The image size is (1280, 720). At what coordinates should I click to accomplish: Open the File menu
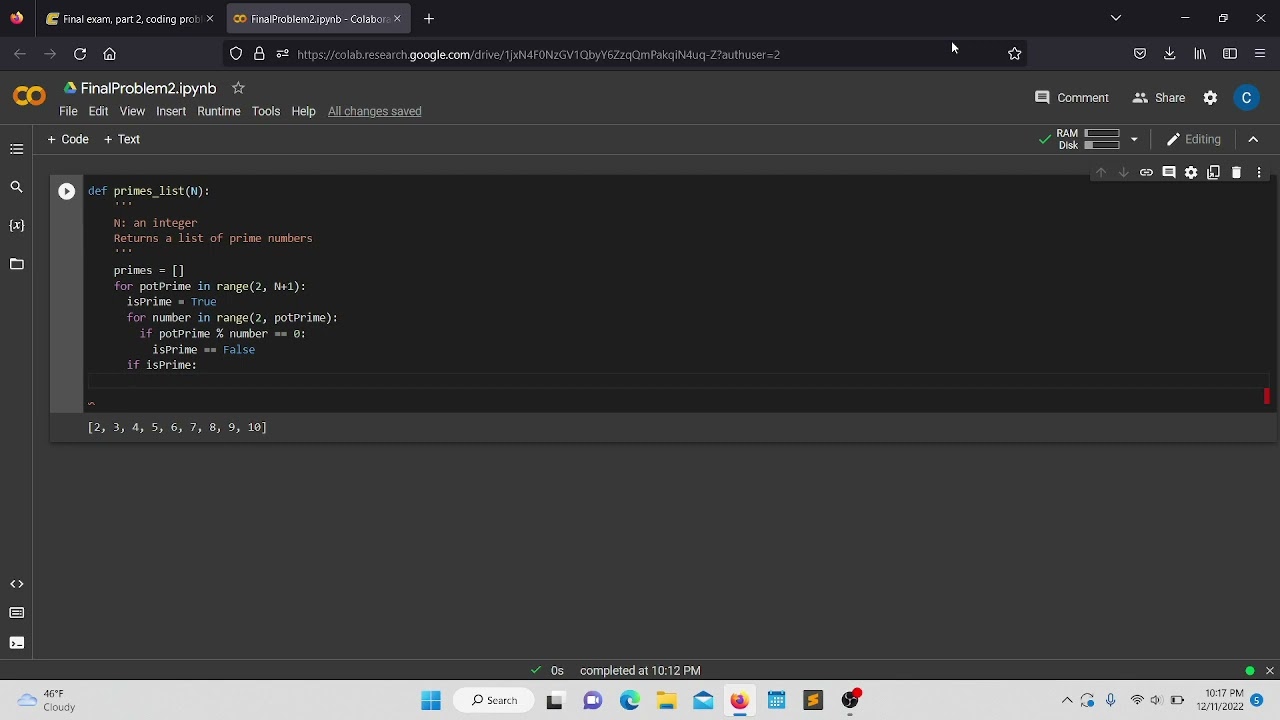tap(68, 111)
